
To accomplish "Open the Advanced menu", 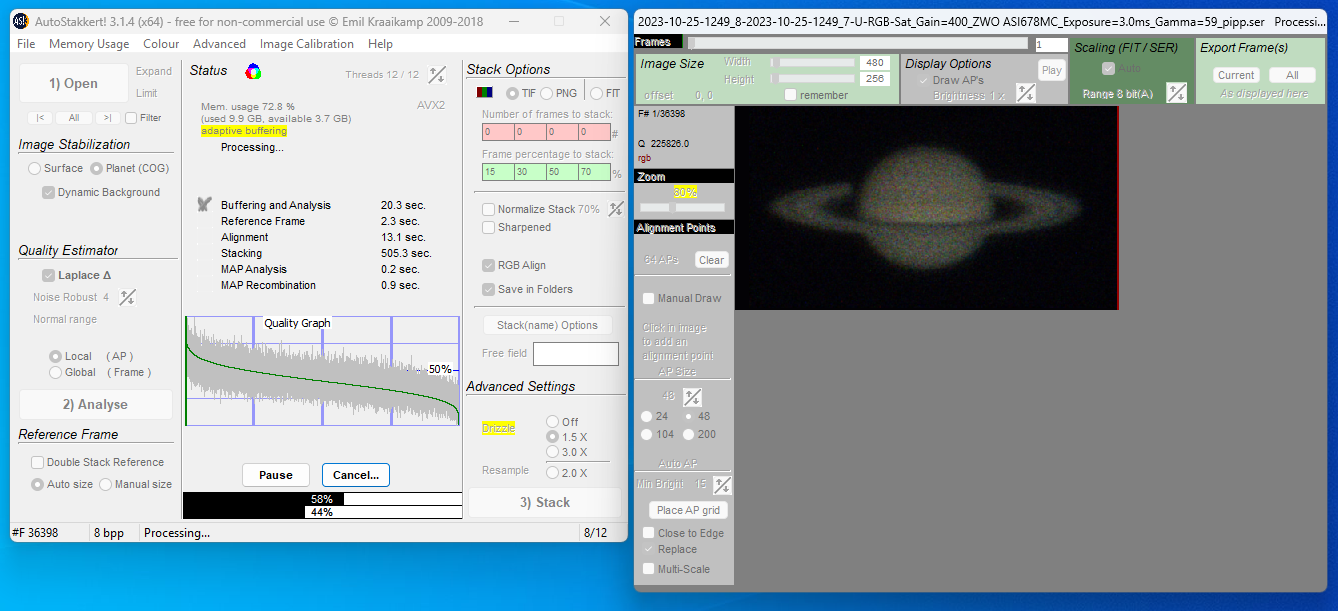I will click(x=219, y=44).
